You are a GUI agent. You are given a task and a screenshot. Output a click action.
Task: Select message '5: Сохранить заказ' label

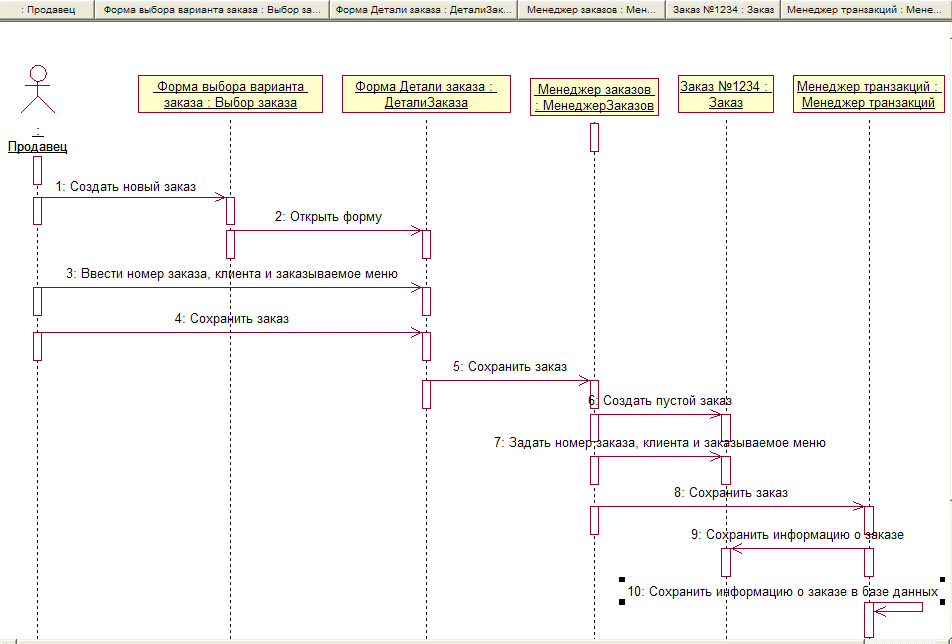point(509,367)
